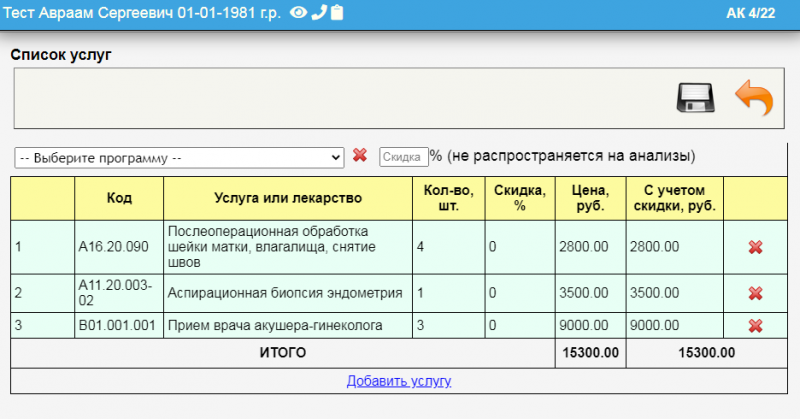The image size is (800, 419).
Task: Delete service row A16.20.090
Action: (x=755, y=247)
